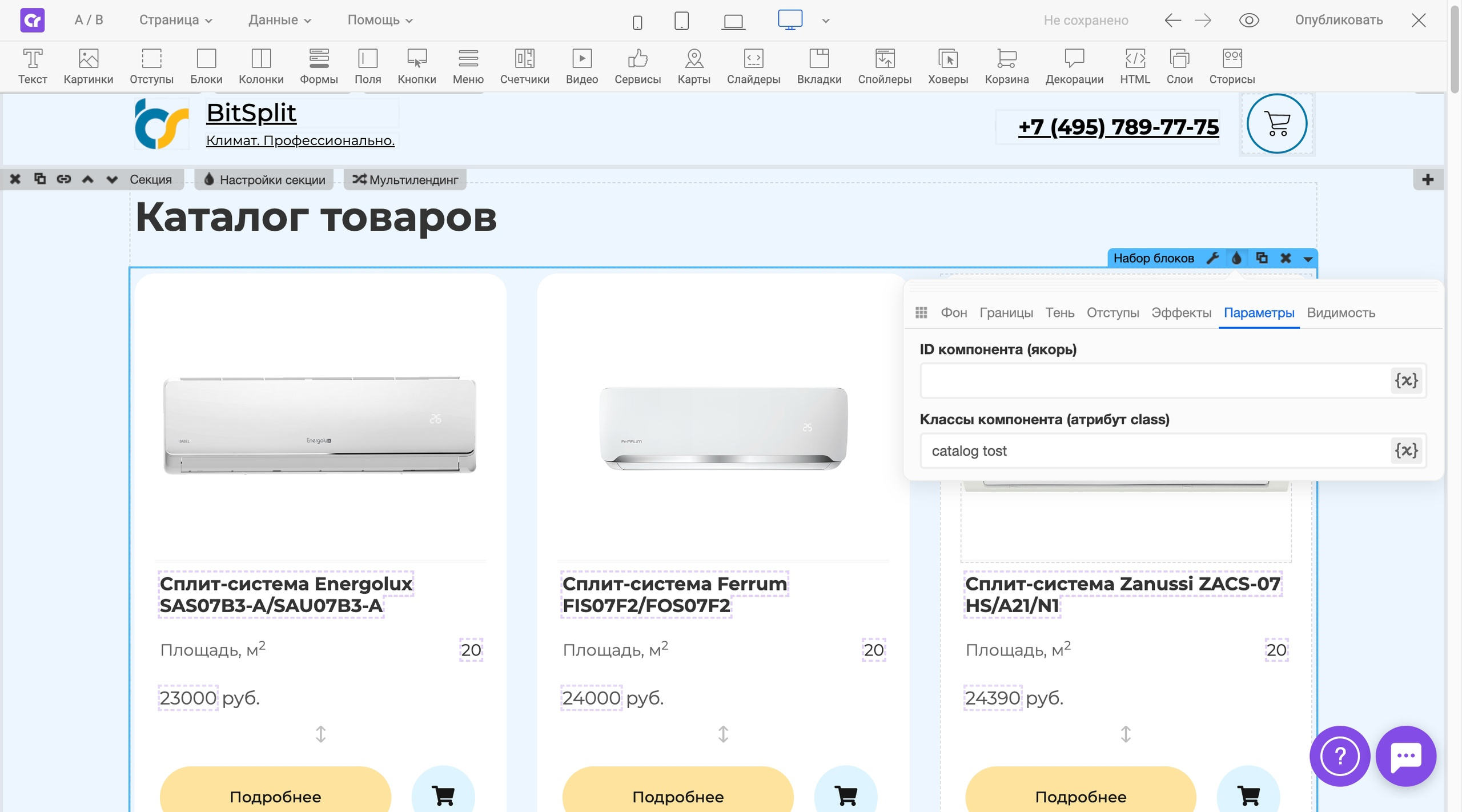
Task: Insert Слайдеры element
Action: [x=754, y=66]
